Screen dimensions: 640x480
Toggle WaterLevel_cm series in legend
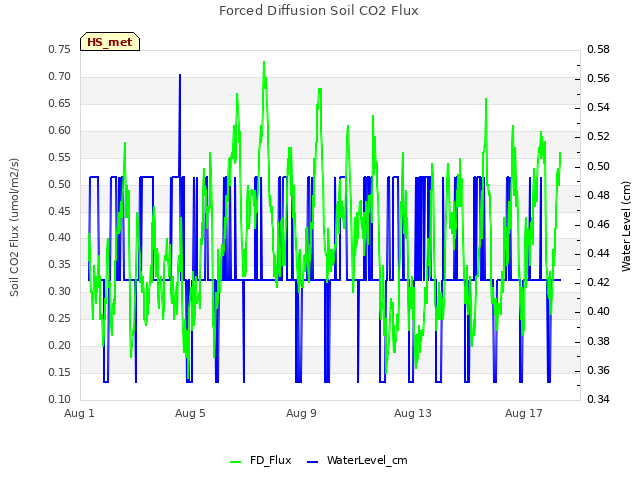tap(357, 460)
